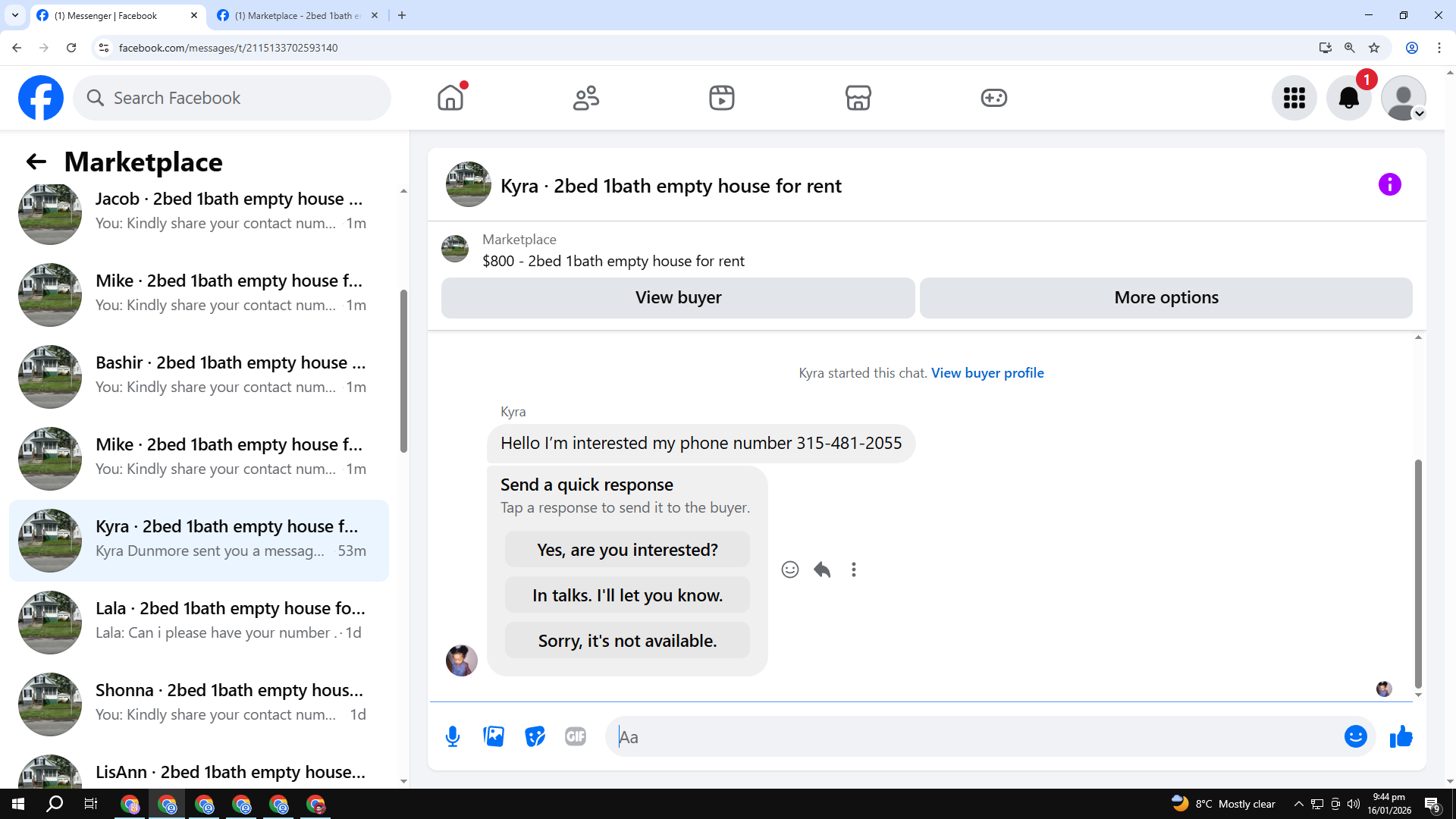This screenshot has height=819, width=1456.
Task: Open the sticker picker icon
Action: [535, 736]
